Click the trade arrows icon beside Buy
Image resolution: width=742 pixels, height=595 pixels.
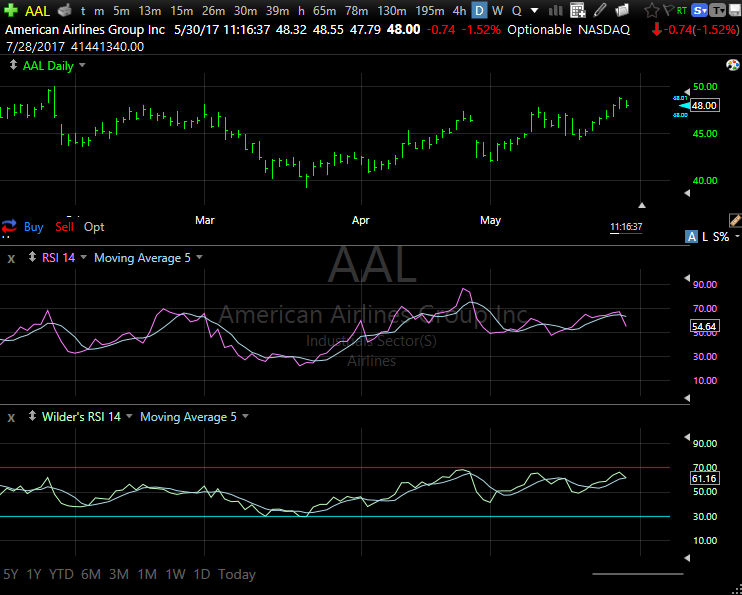point(9,227)
